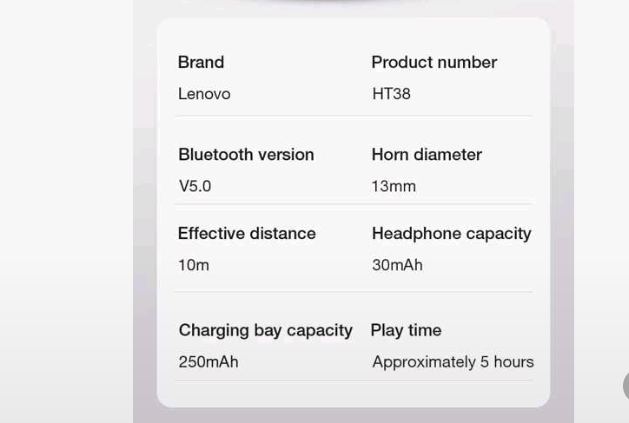Select the 250mAh charging bay value
The width and height of the screenshot is (629, 423).
pos(208,362)
